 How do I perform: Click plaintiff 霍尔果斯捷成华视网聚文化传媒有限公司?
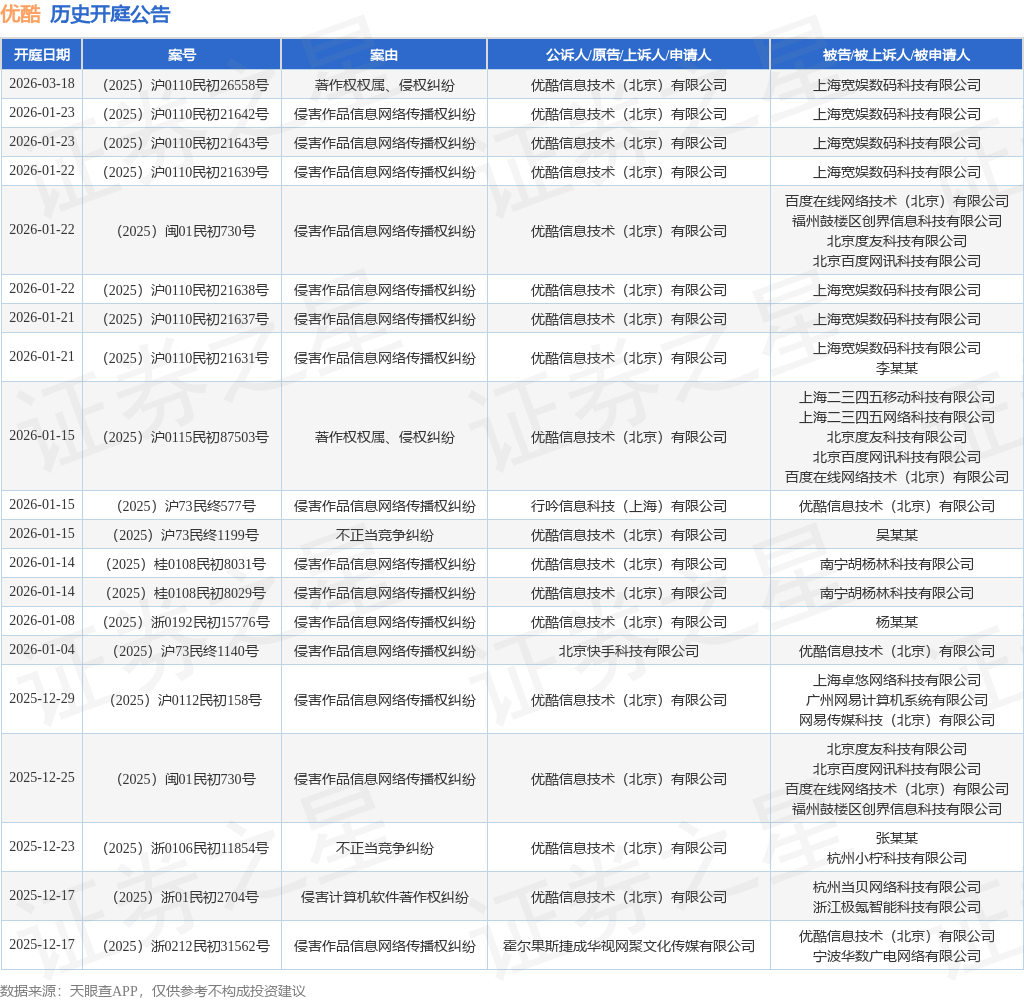[x=628, y=946]
